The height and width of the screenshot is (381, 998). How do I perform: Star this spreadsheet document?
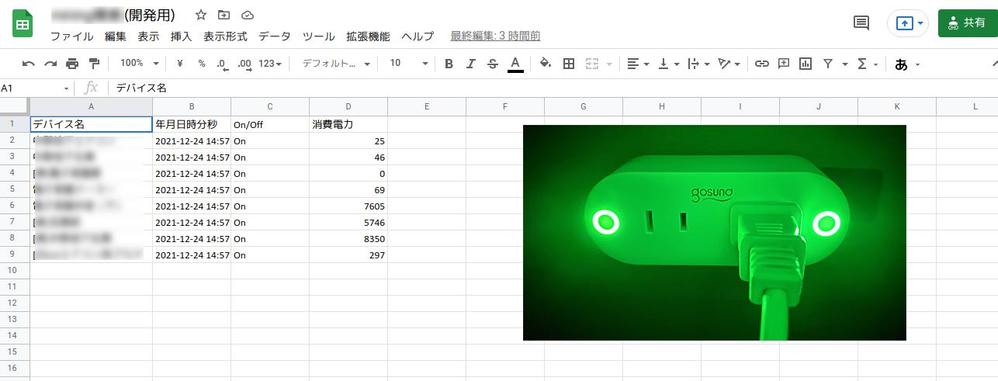pos(200,15)
